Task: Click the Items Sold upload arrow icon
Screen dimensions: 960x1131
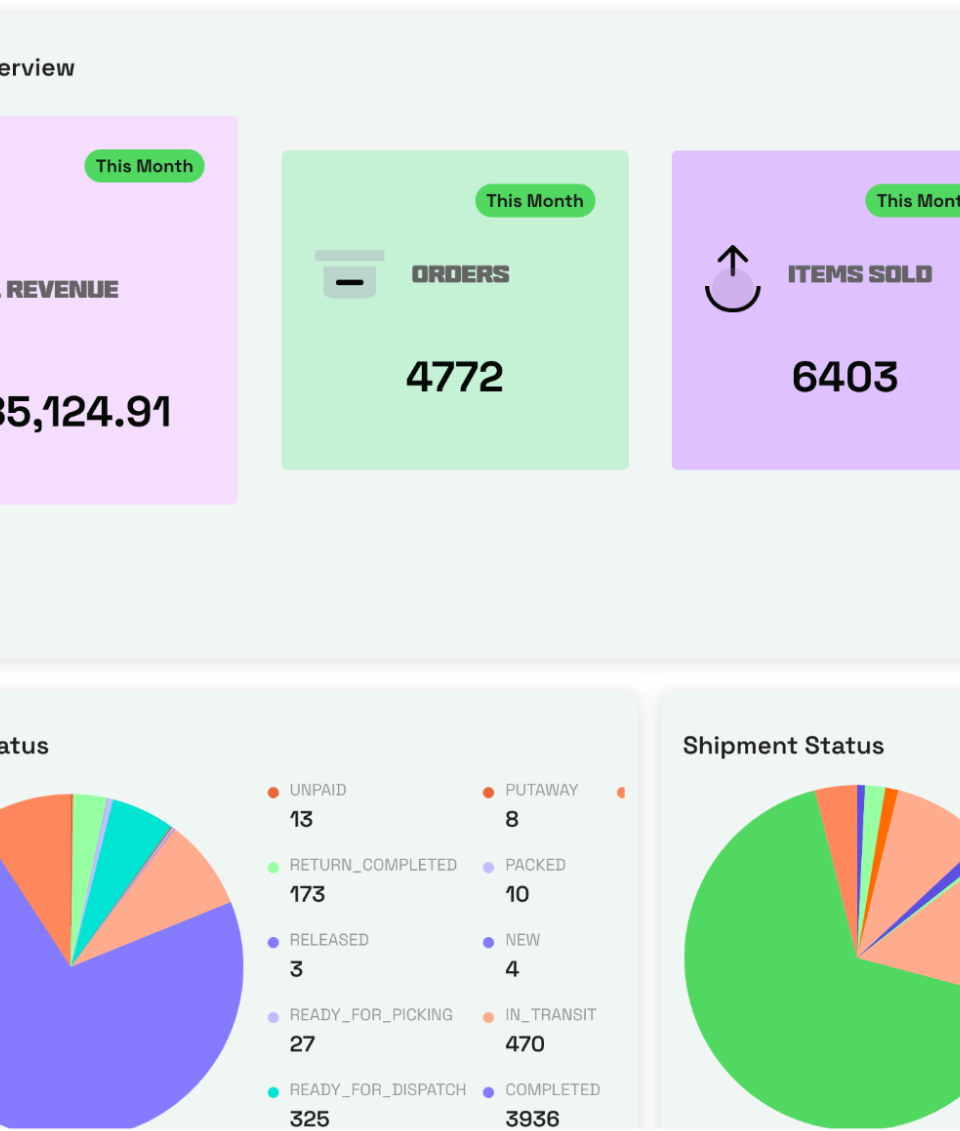Action: click(x=733, y=279)
